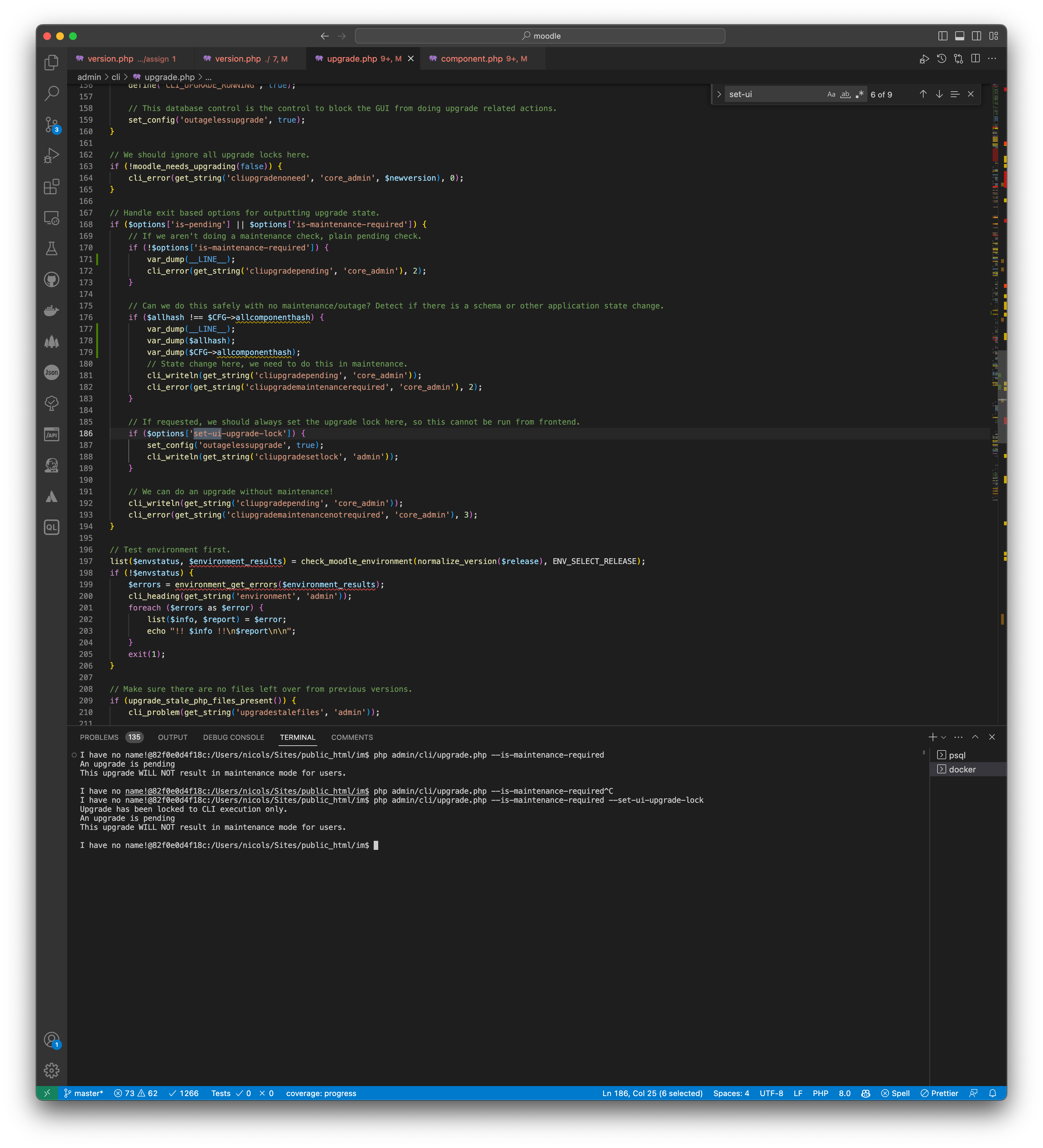The image size is (1043, 1148).
Task: Select the psql terminal in list
Action: [968, 755]
